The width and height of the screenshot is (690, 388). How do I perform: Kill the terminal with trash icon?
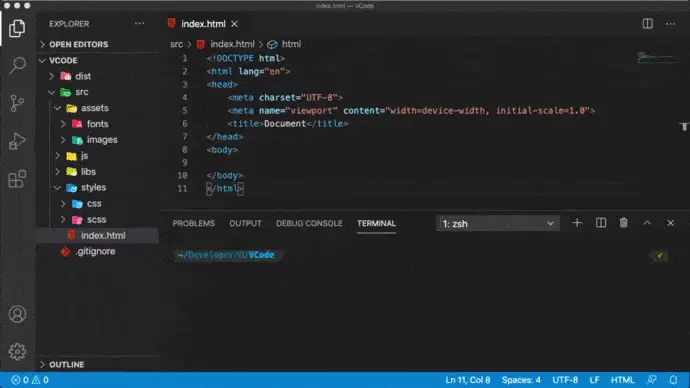point(624,223)
